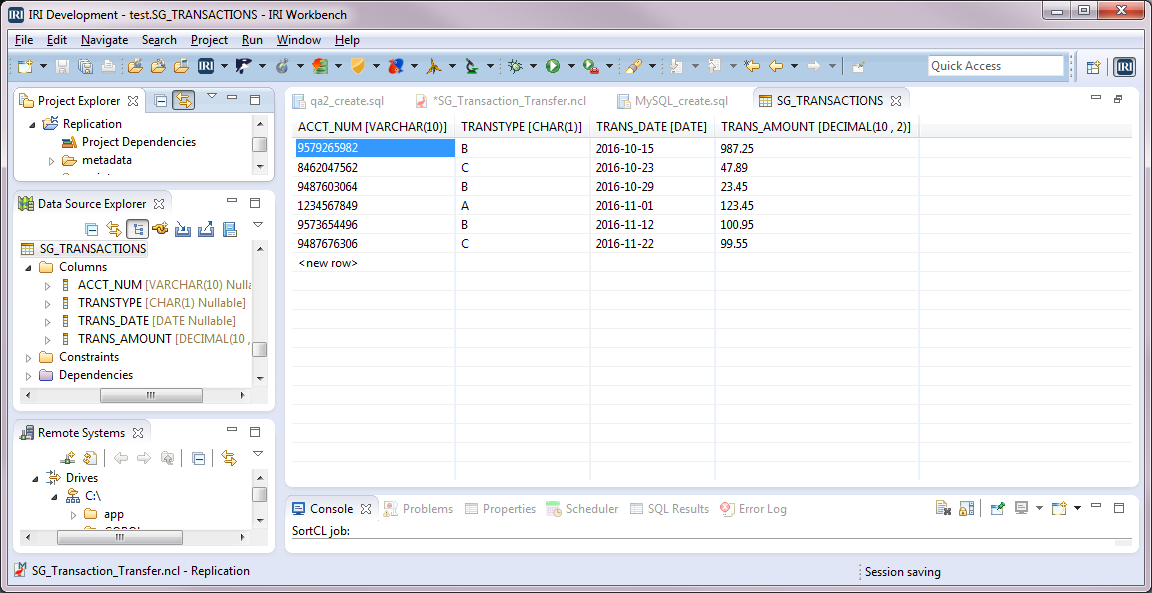
Task: Open the File menu
Action: [24, 40]
